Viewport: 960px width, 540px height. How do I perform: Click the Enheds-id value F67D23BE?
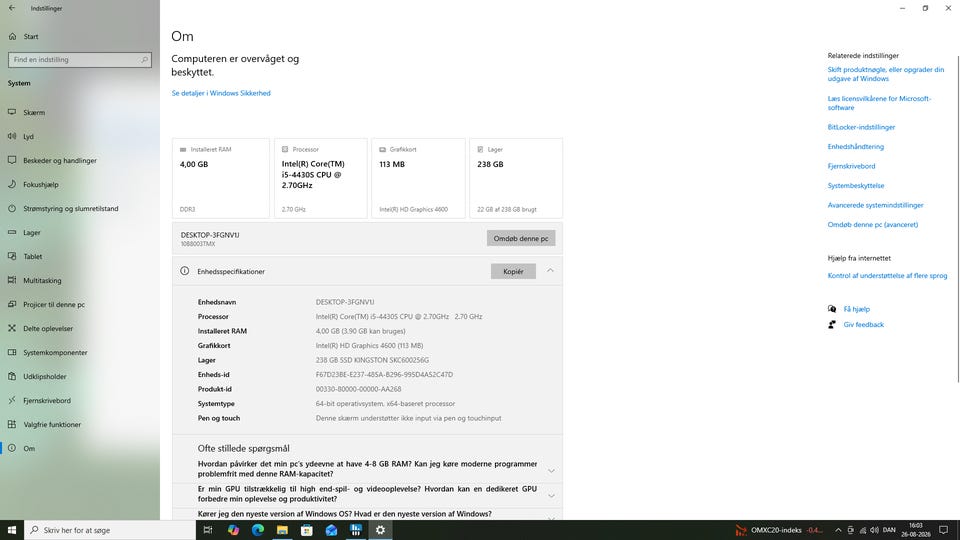[384, 375]
